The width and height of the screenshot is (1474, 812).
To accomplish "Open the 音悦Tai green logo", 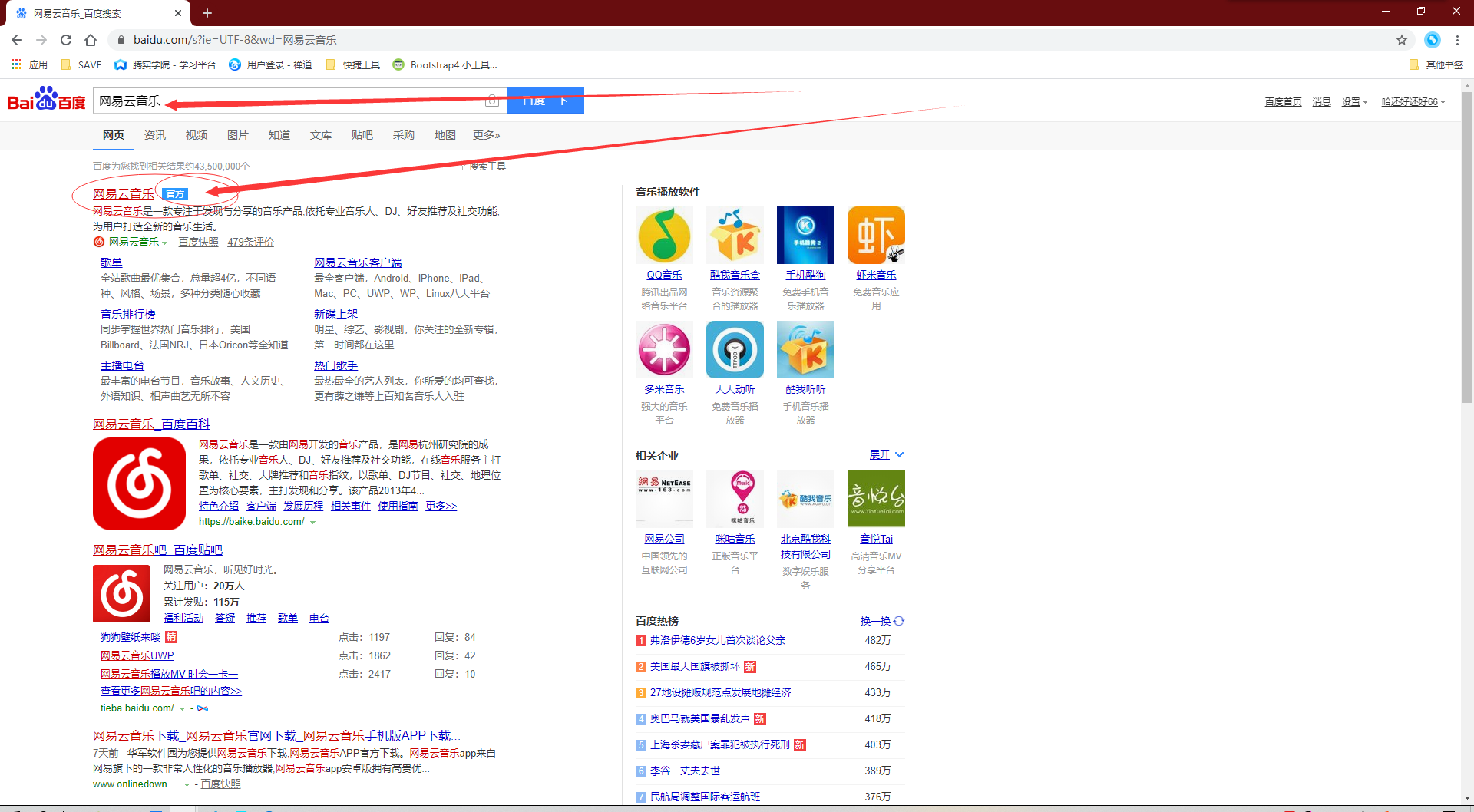I will point(876,499).
